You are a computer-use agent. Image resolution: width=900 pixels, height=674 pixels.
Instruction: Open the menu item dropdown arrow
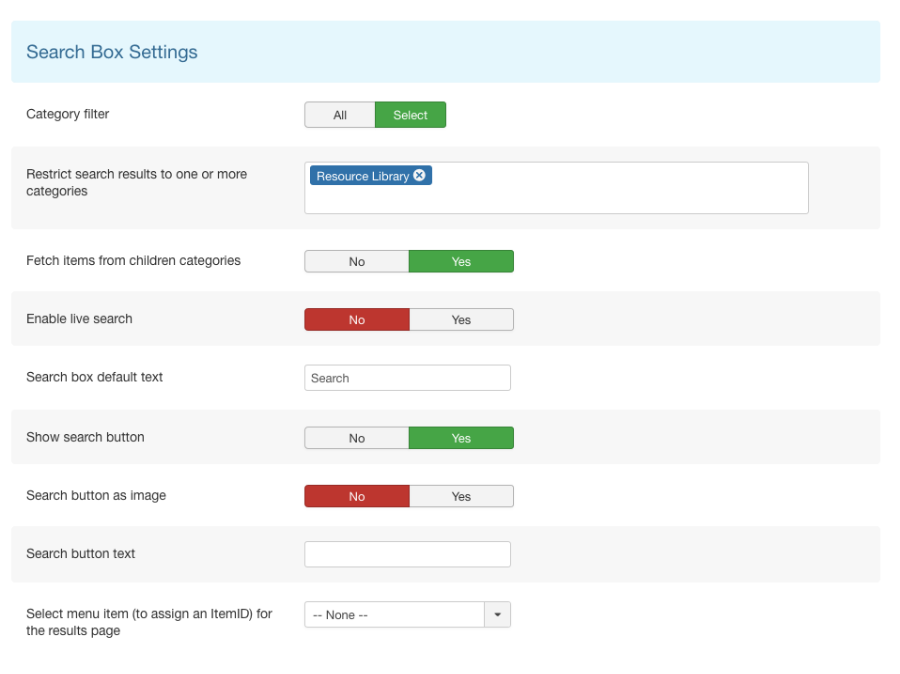click(x=498, y=614)
